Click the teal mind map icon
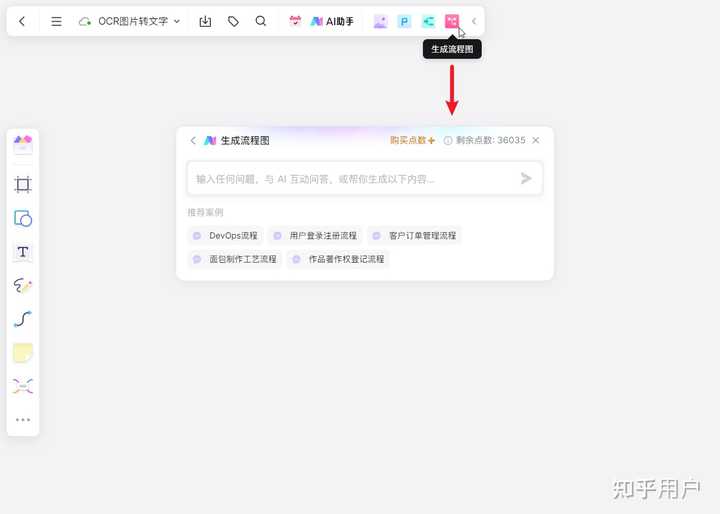Viewport: 720px width, 514px height. (x=428, y=21)
